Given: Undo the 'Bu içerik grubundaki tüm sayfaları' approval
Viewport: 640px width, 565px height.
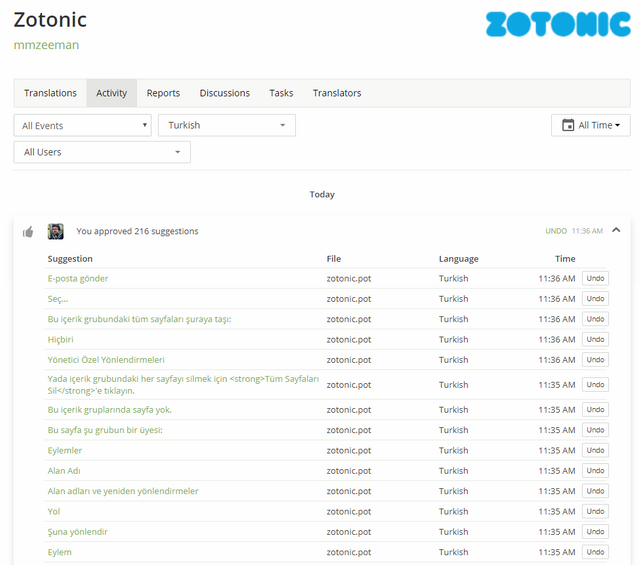Looking at the screenshot, I should (x=595, y=319).
